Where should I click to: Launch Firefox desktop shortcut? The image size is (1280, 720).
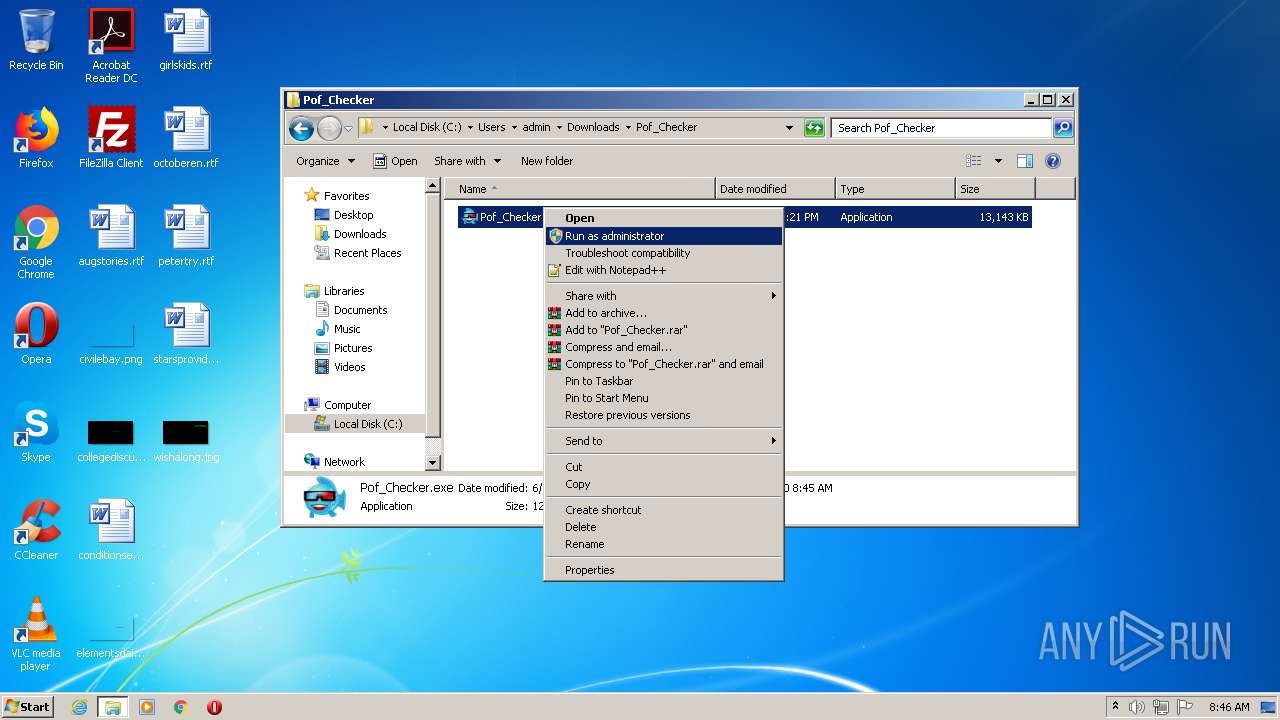coord(36,137)
